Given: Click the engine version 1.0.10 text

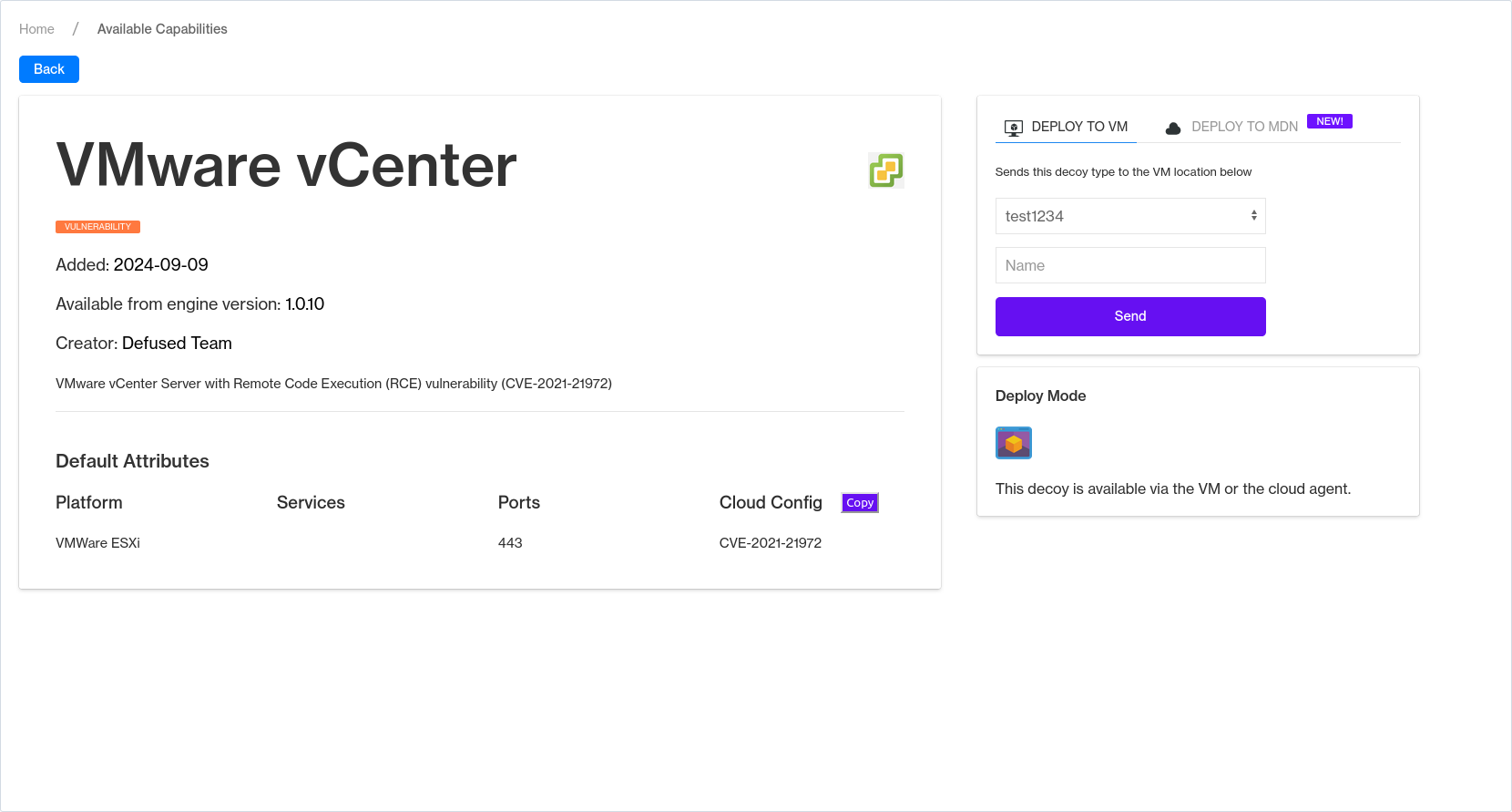Looking at the screenshot, I should [x=304, y=304].
